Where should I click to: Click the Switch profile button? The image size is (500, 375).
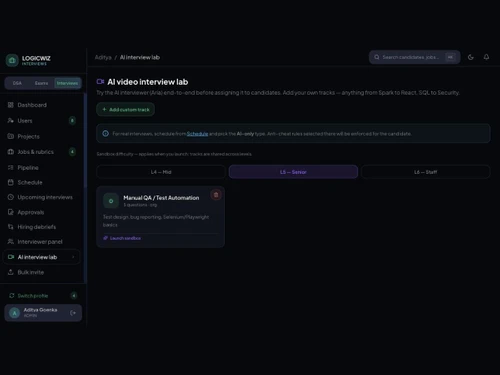point(42,296)
